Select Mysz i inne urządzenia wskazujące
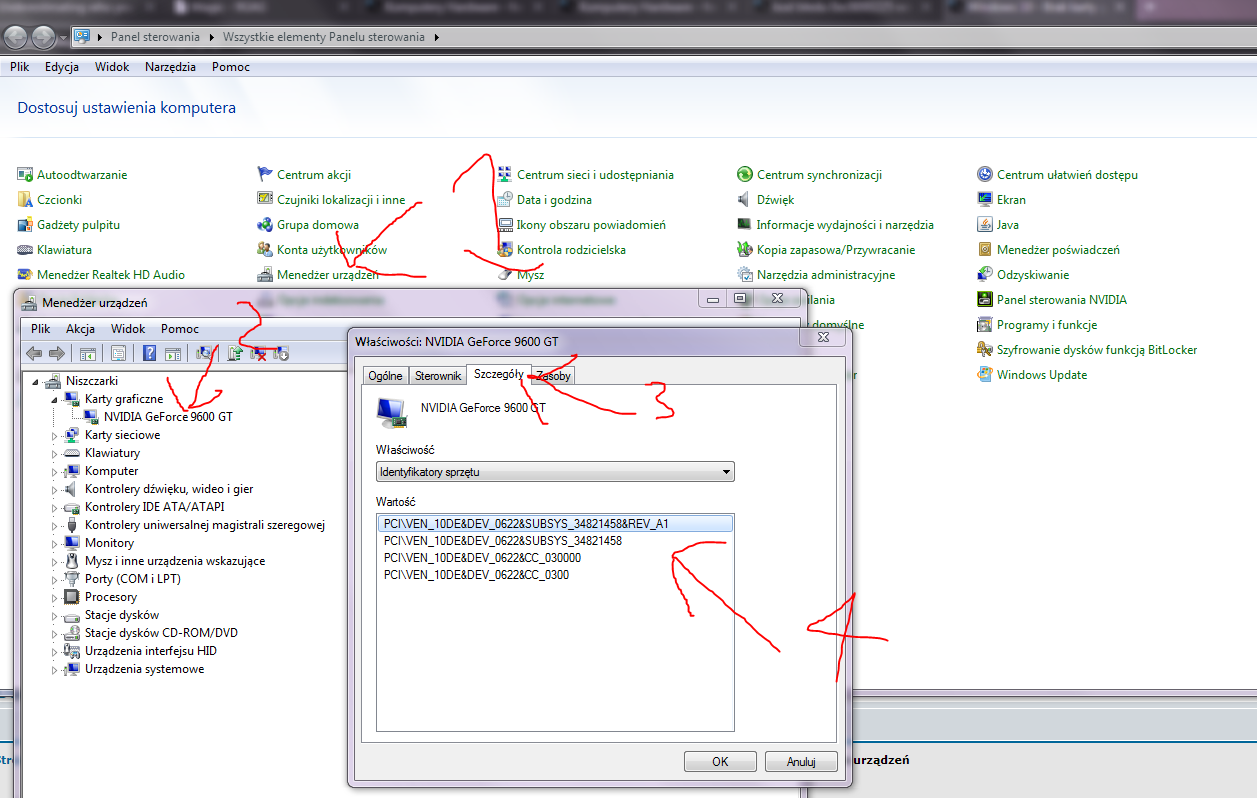The image size is (1257, 798). tap(175, 561)
